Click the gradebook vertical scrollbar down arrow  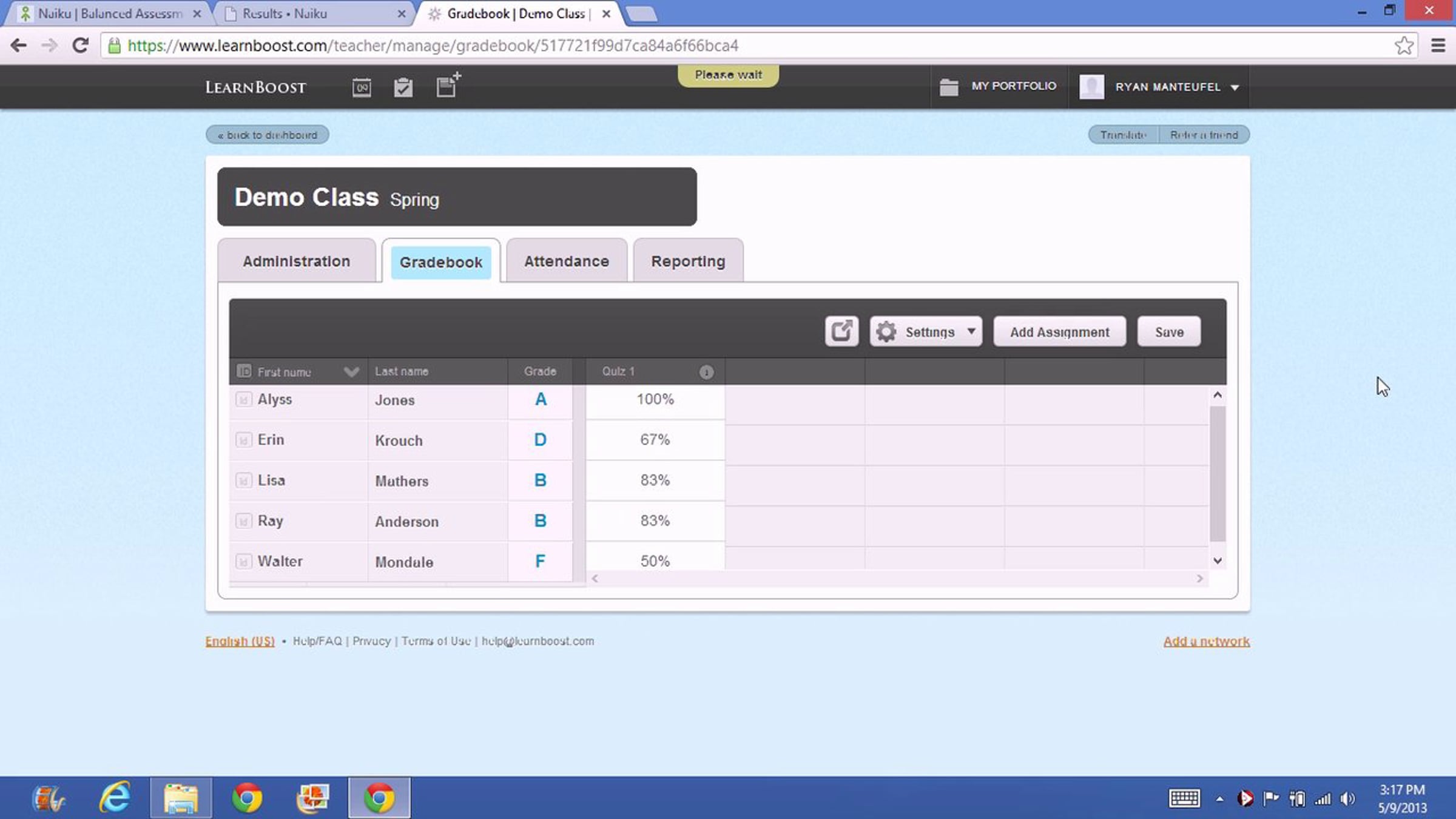[x=1217, y=561]
